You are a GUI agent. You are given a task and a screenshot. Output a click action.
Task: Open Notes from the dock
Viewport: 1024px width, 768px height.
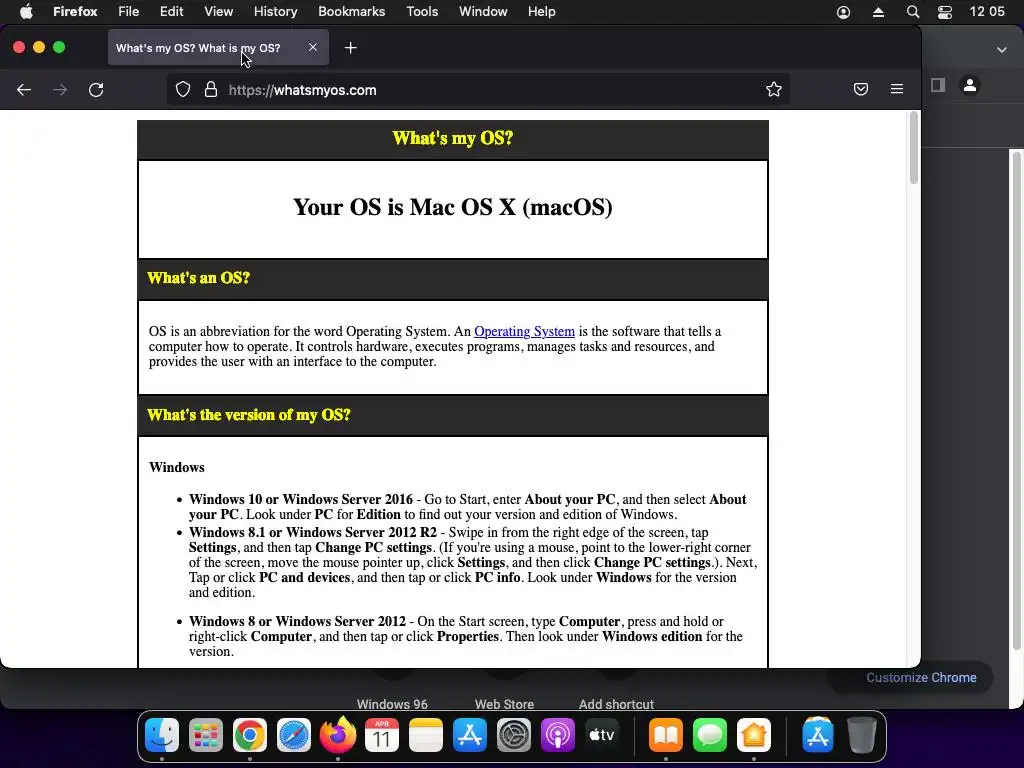426,735
